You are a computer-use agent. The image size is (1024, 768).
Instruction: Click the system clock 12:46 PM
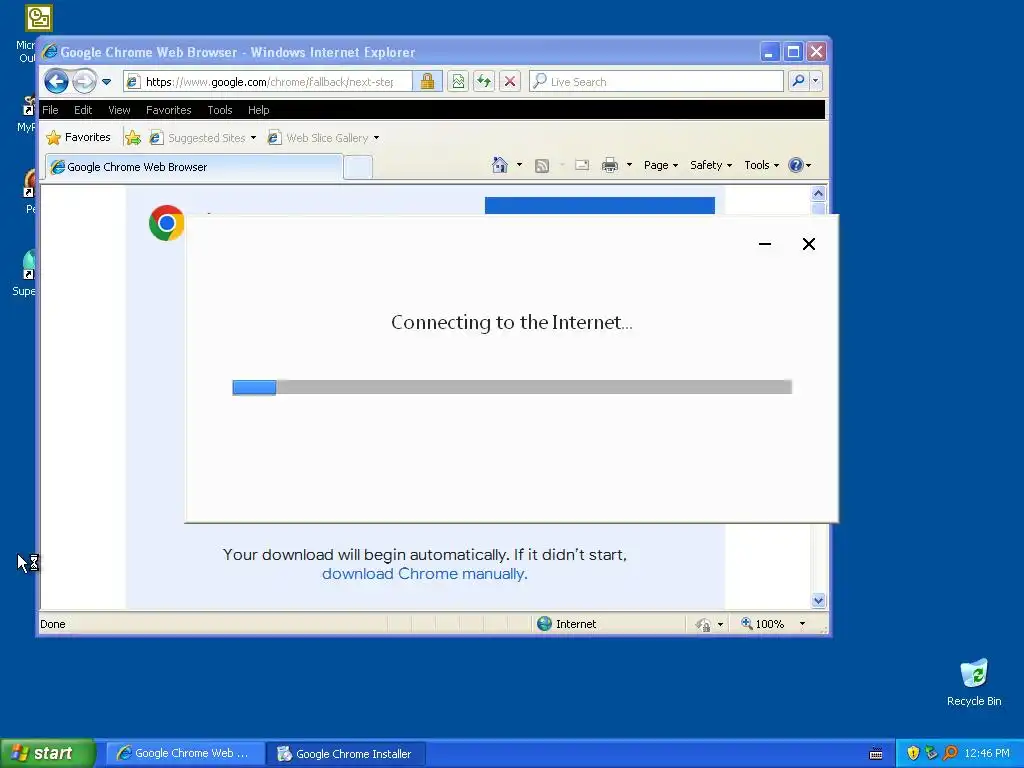987,753
